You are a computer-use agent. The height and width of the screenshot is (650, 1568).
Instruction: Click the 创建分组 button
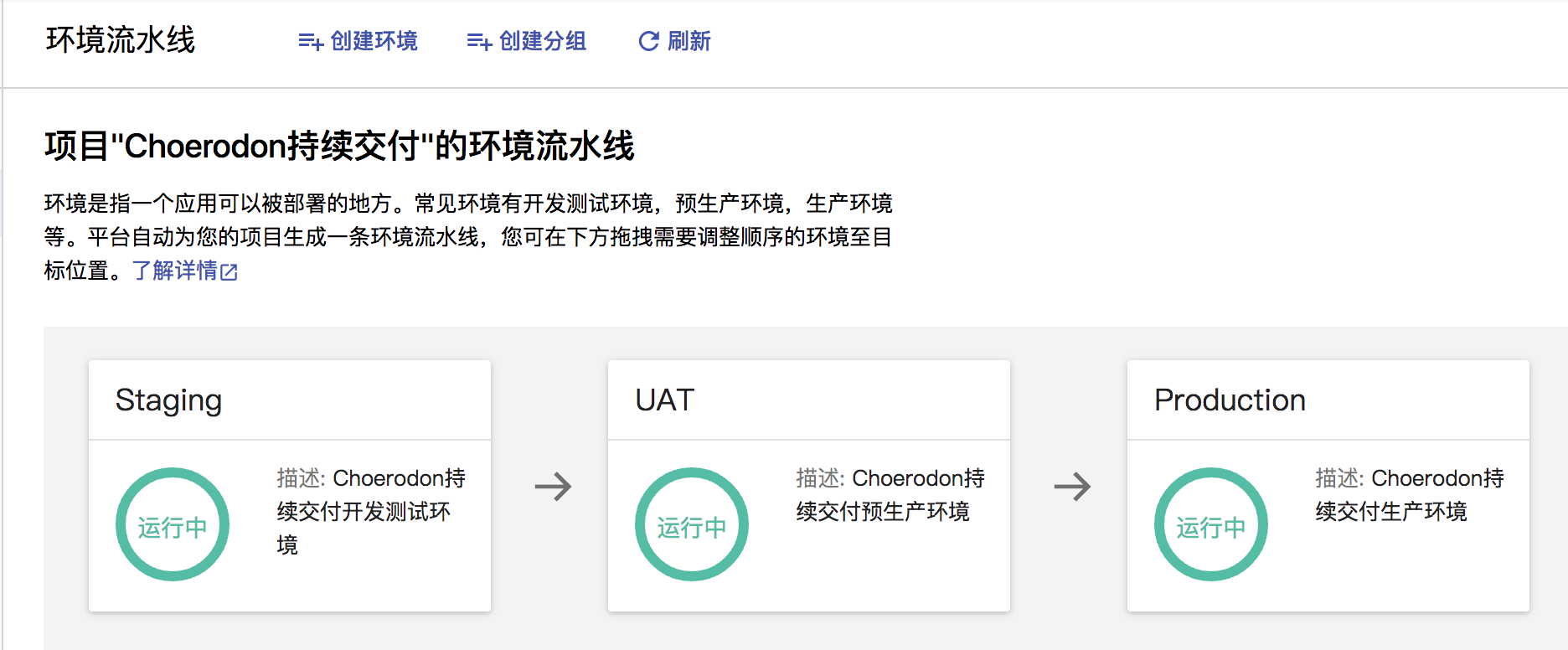[526, 41]
